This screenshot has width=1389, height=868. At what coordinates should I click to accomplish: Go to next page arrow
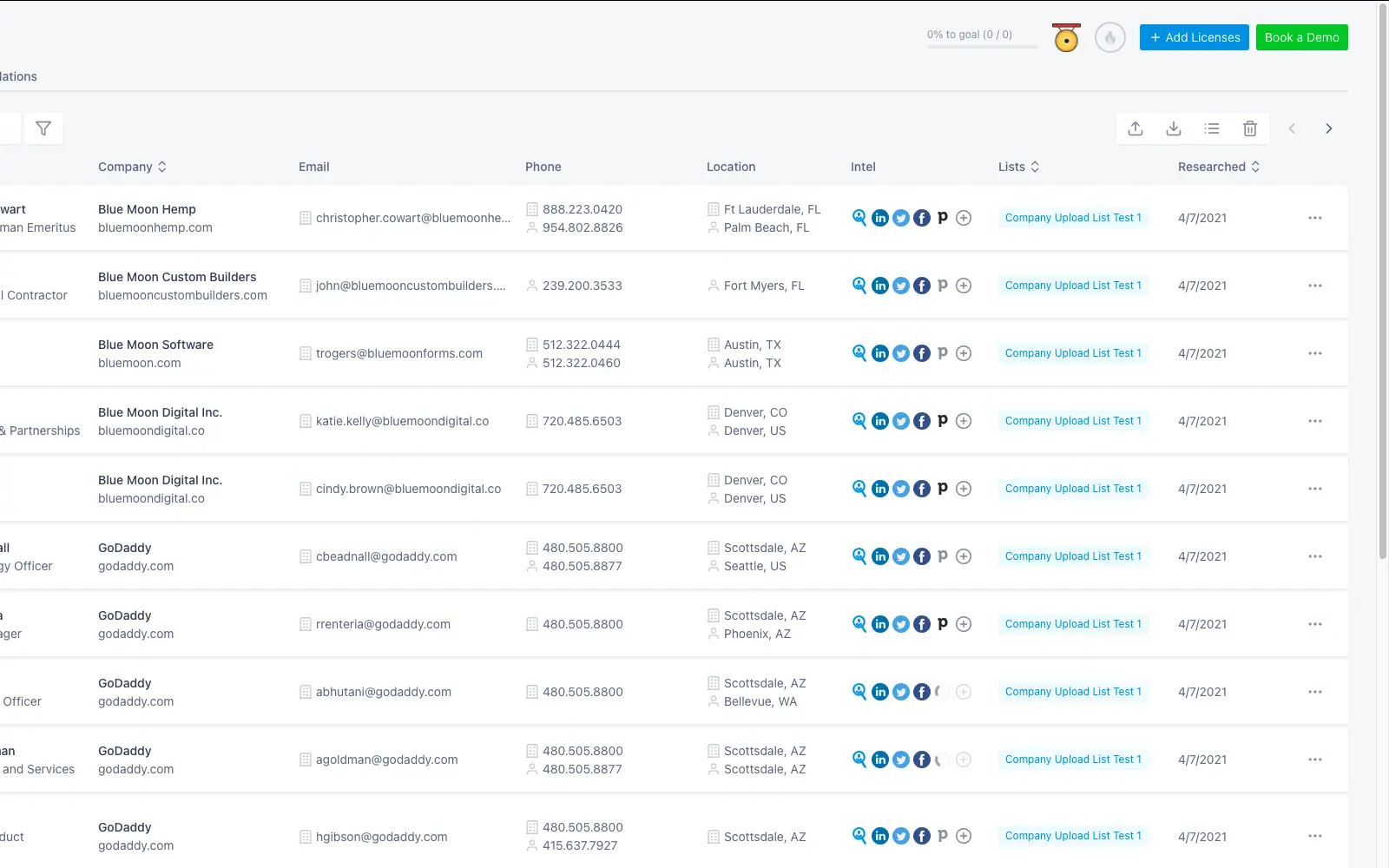[x=1328, y=128]
